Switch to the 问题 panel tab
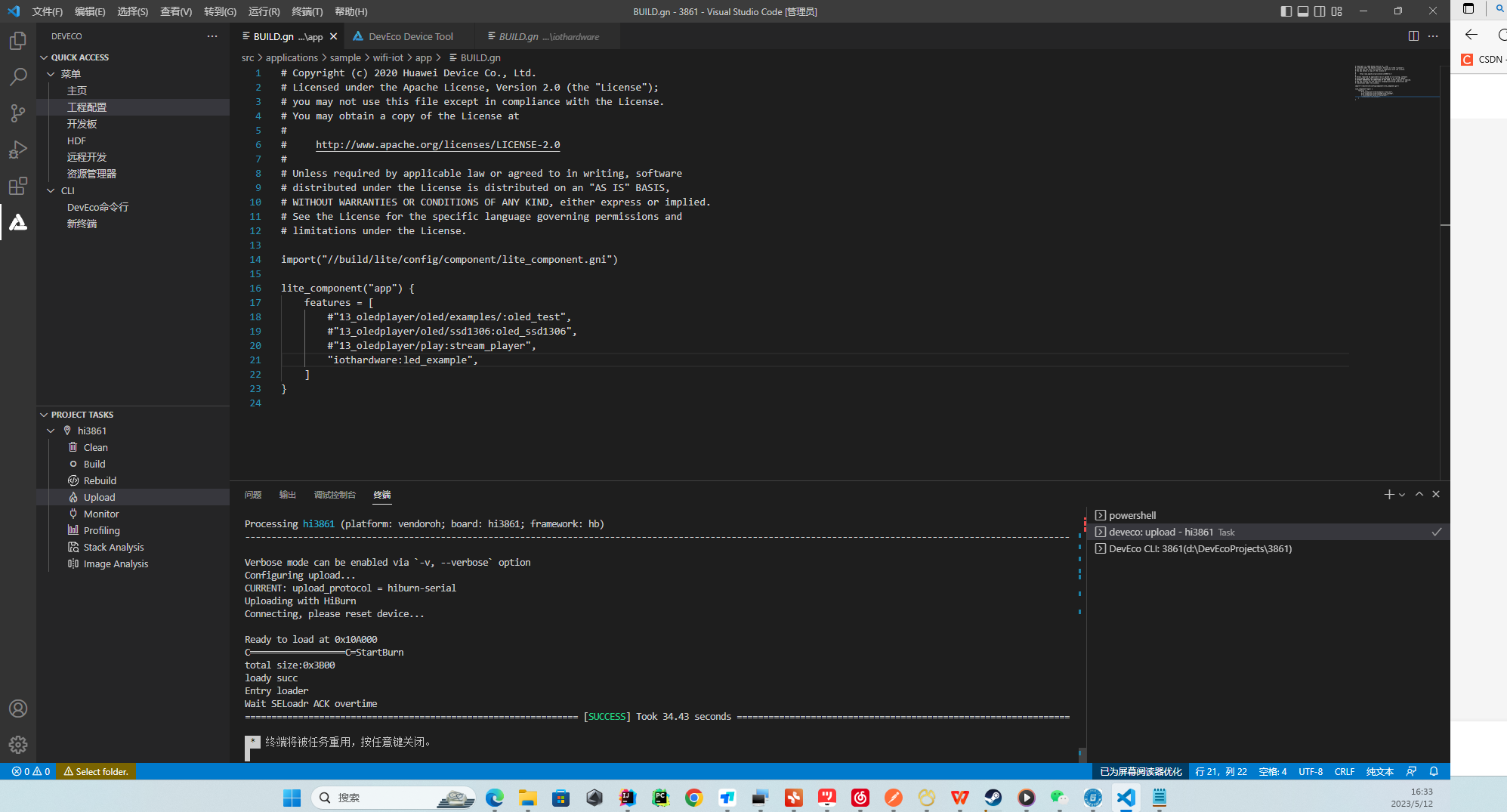The image size is (1507, 812). [253, 495]
